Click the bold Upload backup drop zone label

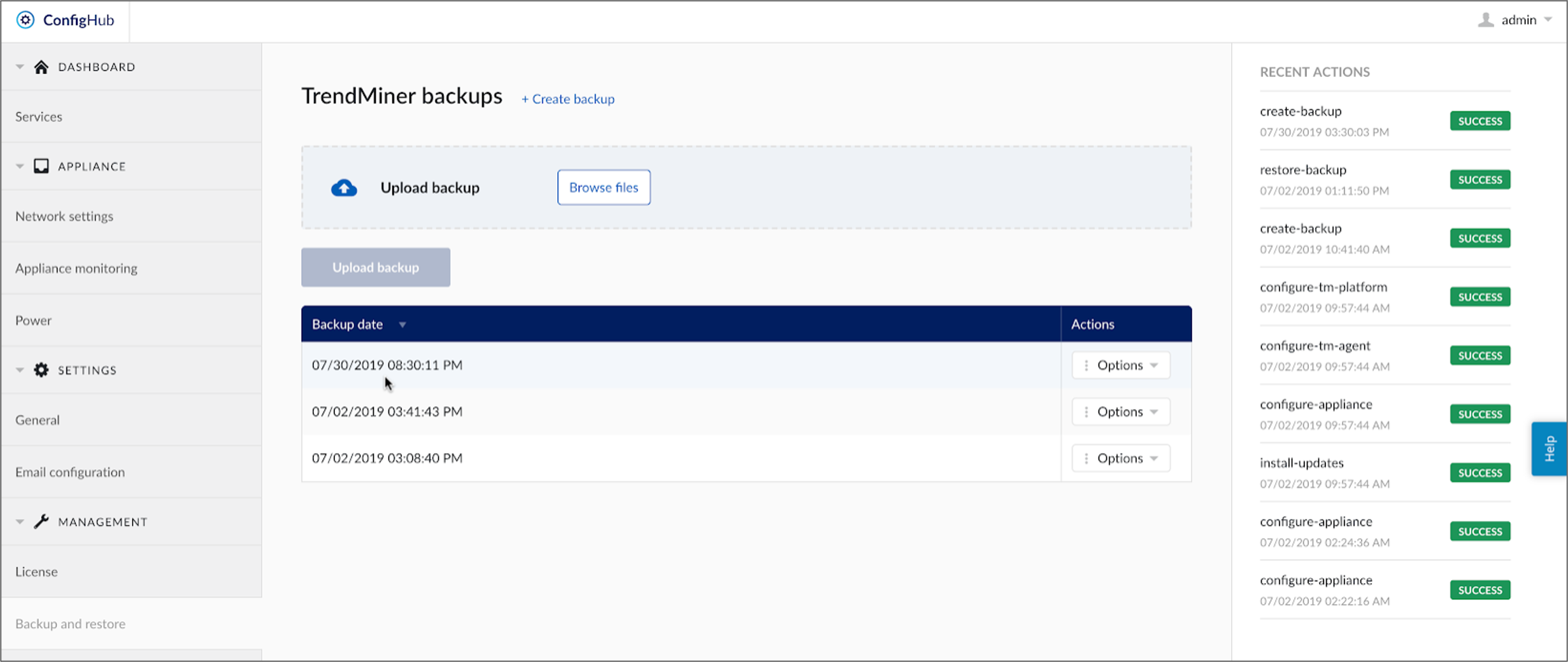click(430, 188)
